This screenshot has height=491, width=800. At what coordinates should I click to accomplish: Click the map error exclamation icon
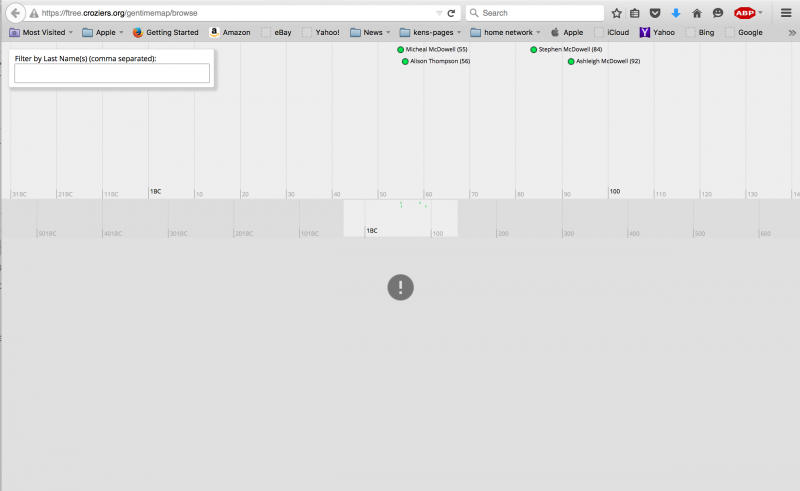pos(401,287)
